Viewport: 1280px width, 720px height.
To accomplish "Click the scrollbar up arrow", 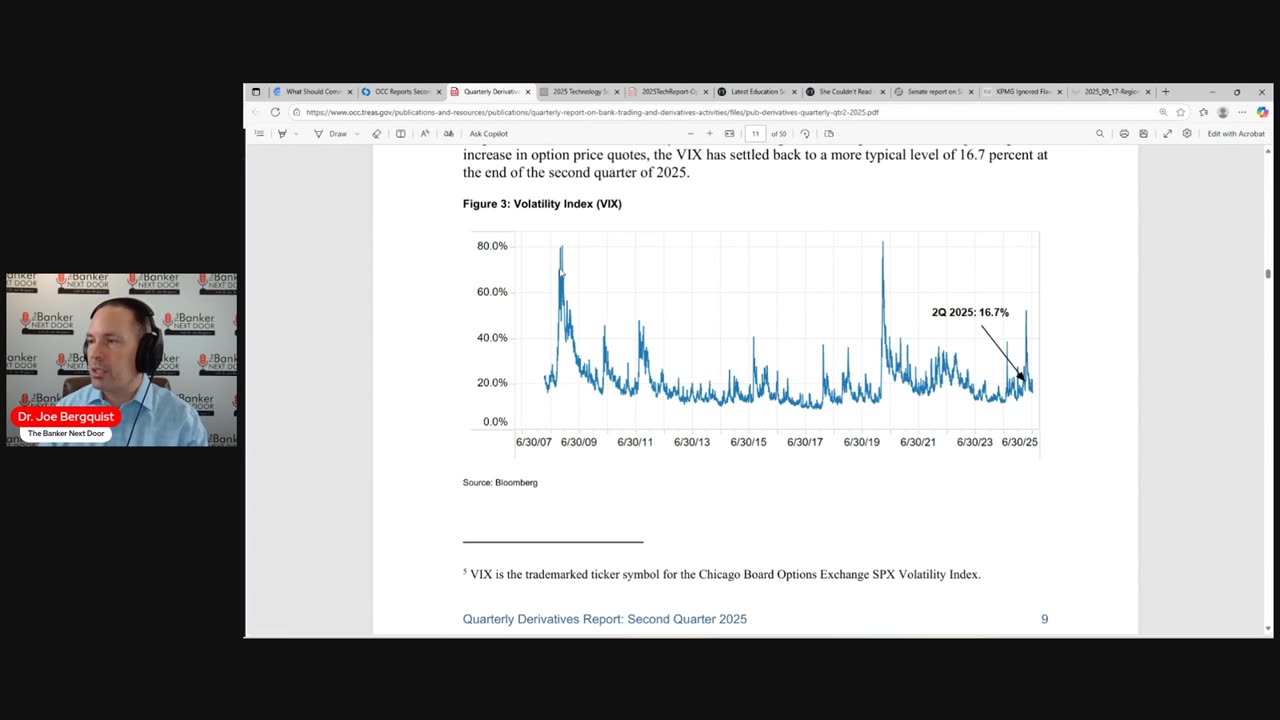I will [1268, 151].
